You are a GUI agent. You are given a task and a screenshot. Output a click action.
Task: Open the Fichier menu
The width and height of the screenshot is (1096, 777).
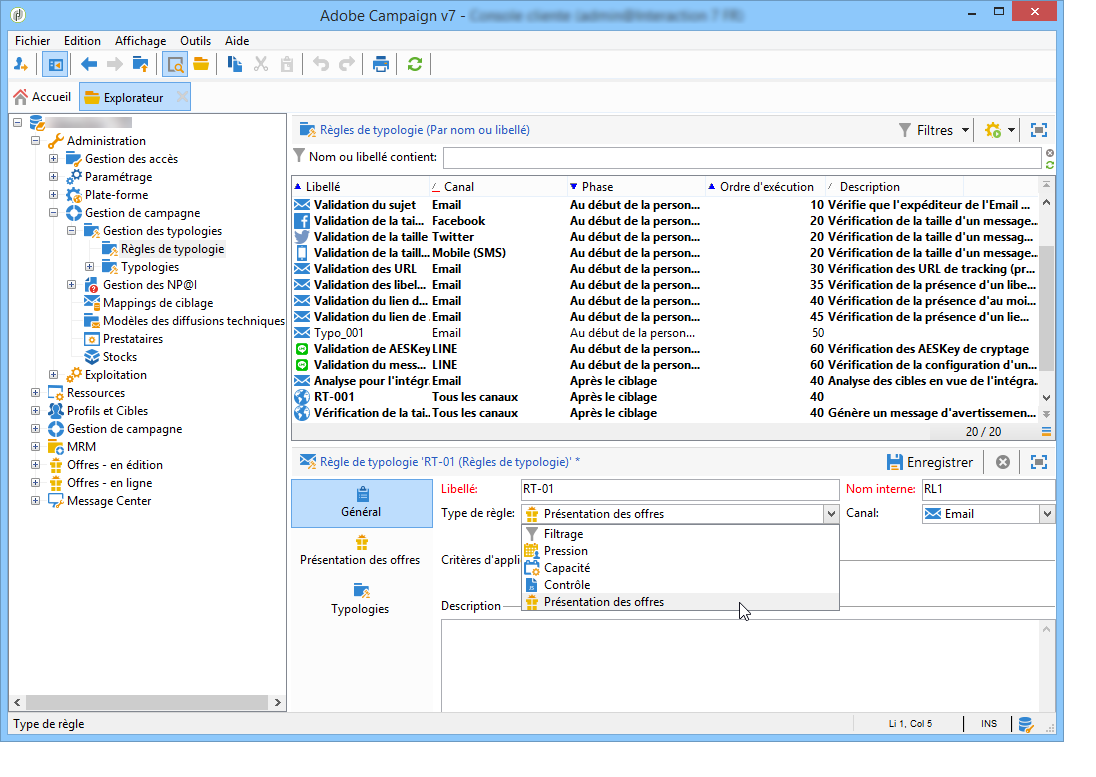32,41
